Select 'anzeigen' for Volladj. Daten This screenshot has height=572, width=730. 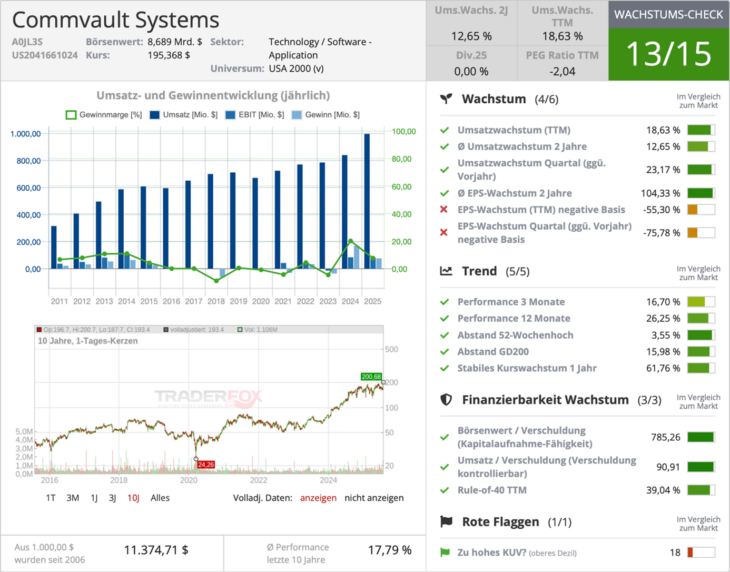coord(318,498)
